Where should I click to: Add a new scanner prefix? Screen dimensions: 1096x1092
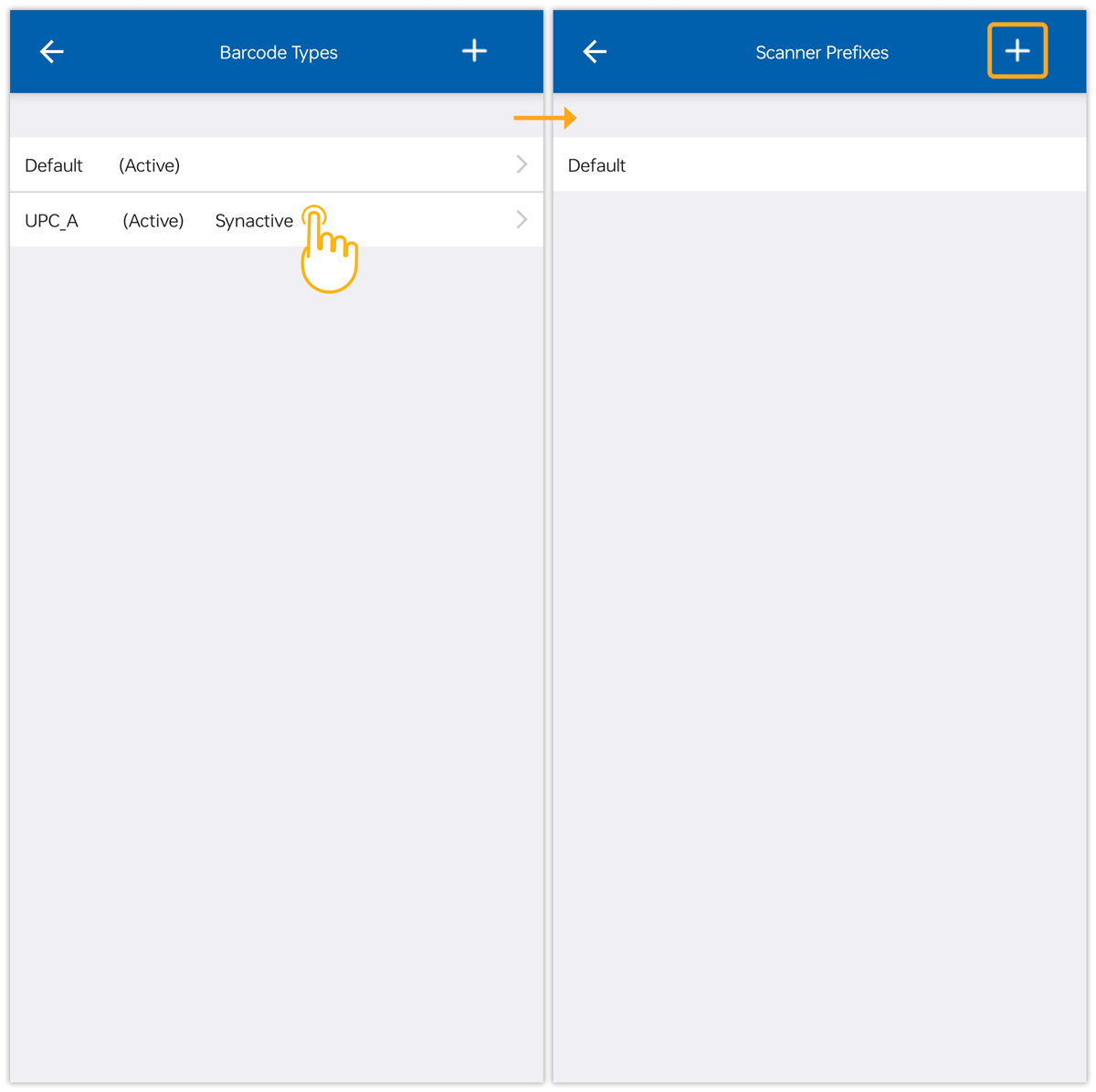click(1017, 51)
